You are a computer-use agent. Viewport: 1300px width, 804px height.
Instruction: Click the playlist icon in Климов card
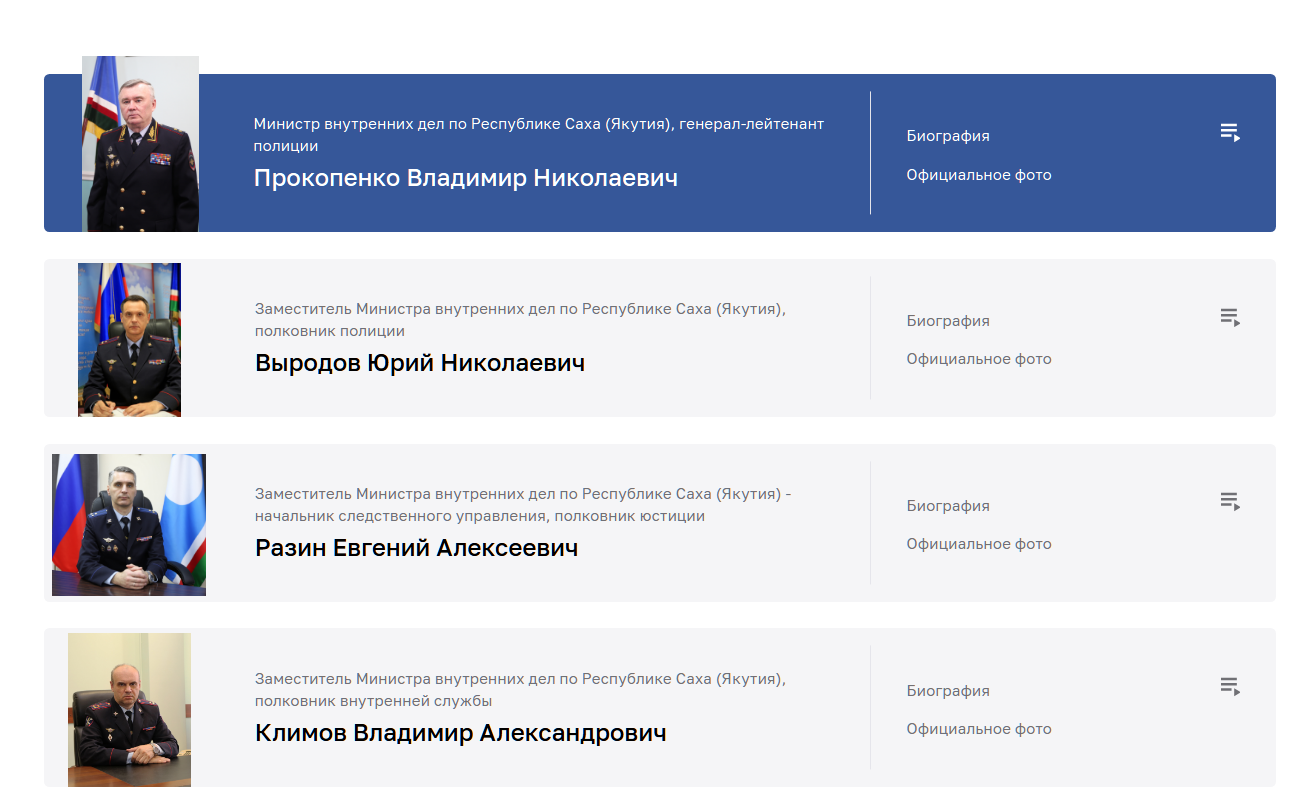point(1230,686)
